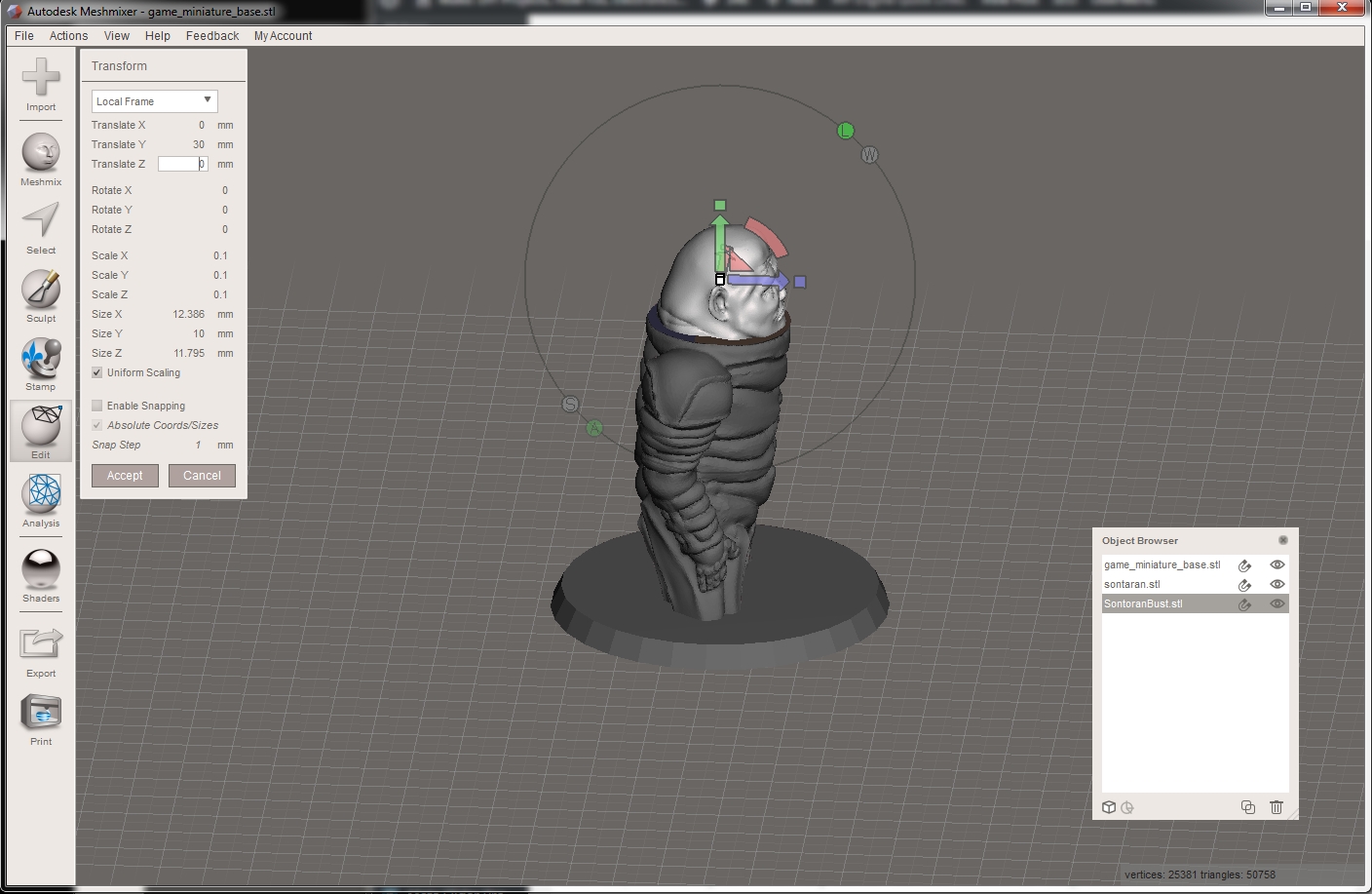
Task: Click the link icon for SontoranBust.stl
Action: coord(1244,604)
